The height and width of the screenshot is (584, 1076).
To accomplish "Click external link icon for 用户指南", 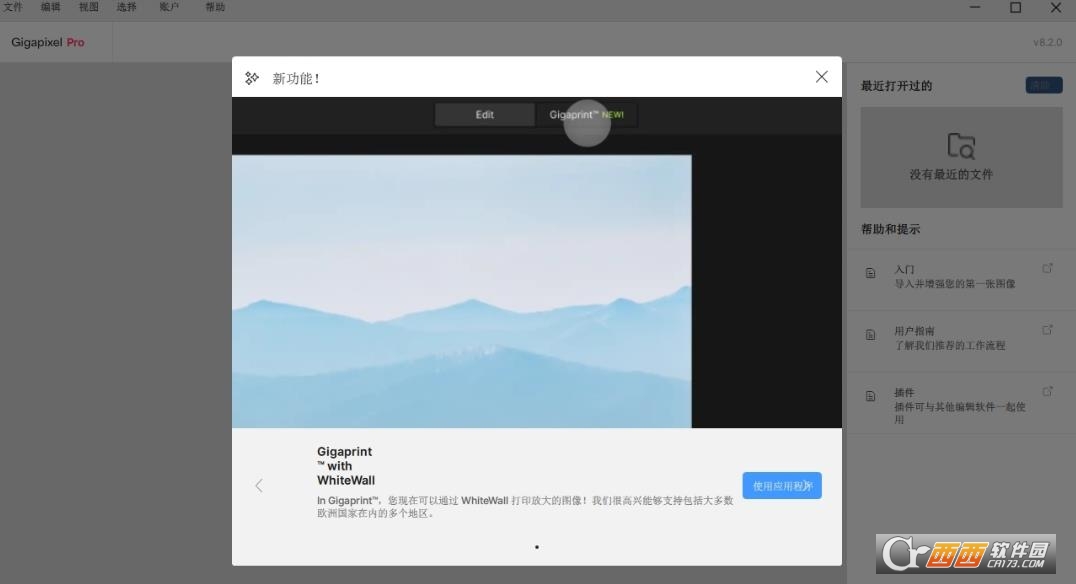I will click(x=1047, y=330).
